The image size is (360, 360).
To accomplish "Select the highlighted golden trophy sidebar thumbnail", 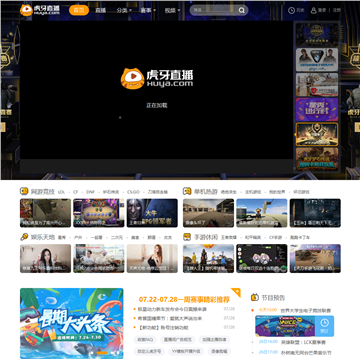I will 317,134.
